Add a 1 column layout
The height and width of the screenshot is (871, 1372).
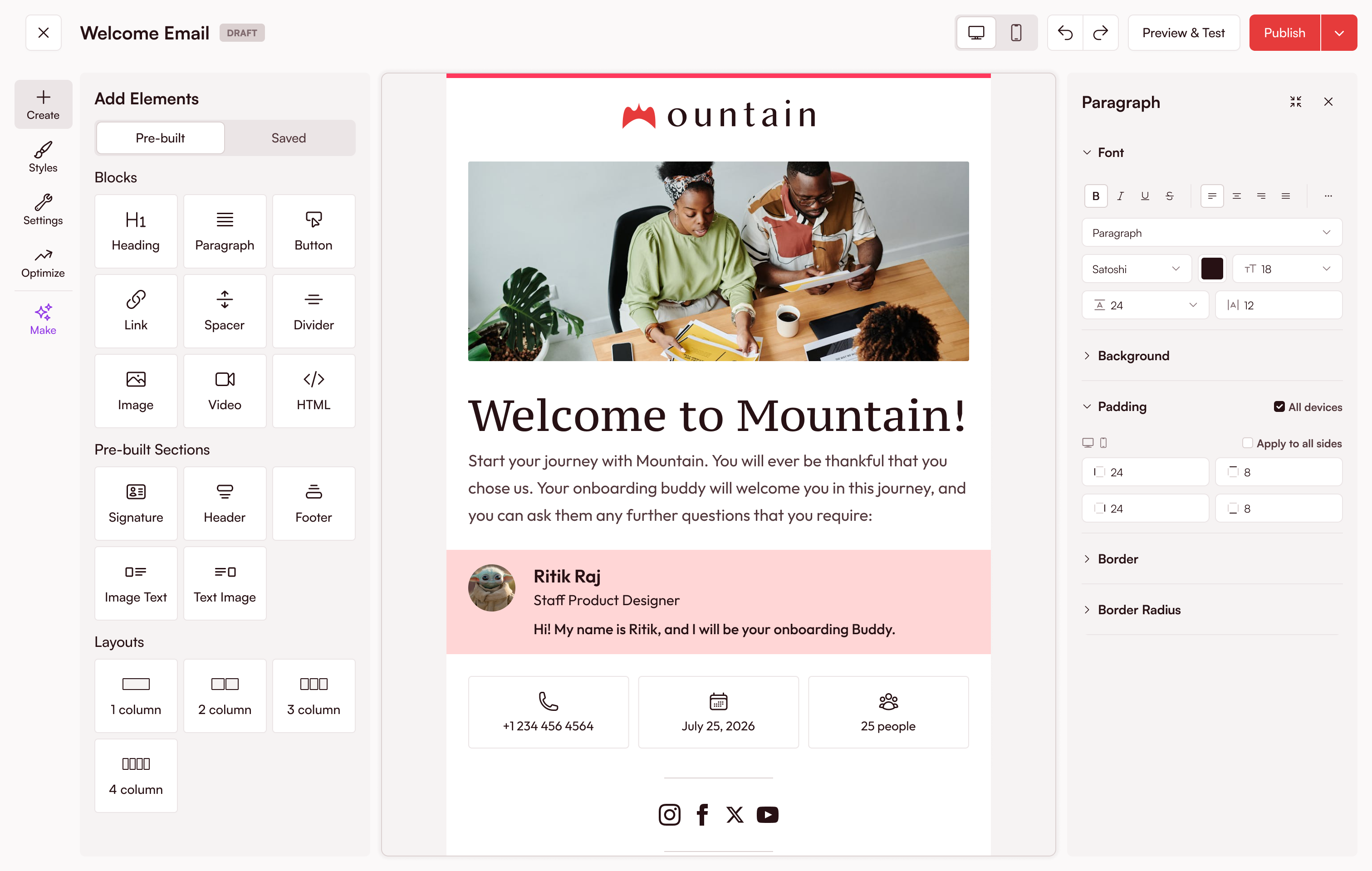tap(136, 695)
